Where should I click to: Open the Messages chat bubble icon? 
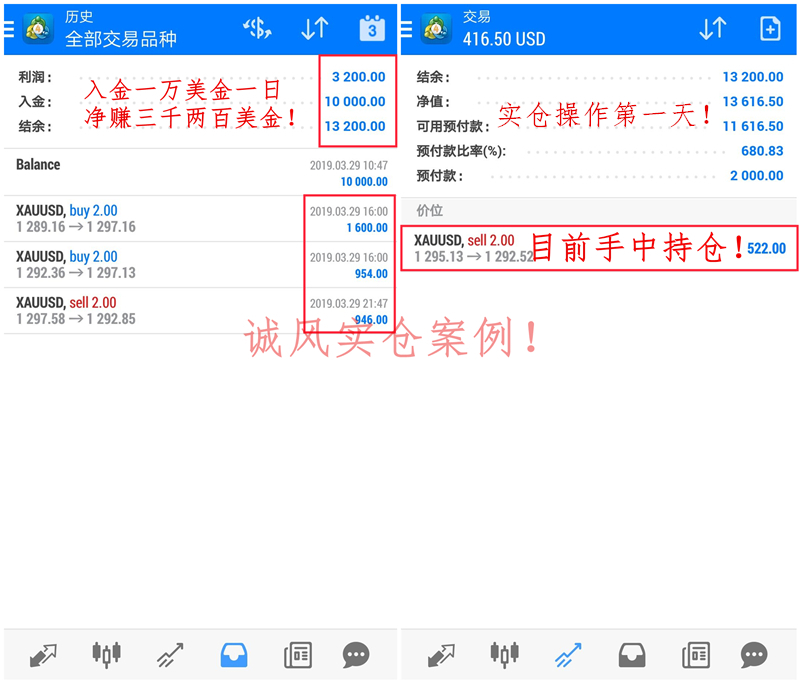(x=356, y=655)
